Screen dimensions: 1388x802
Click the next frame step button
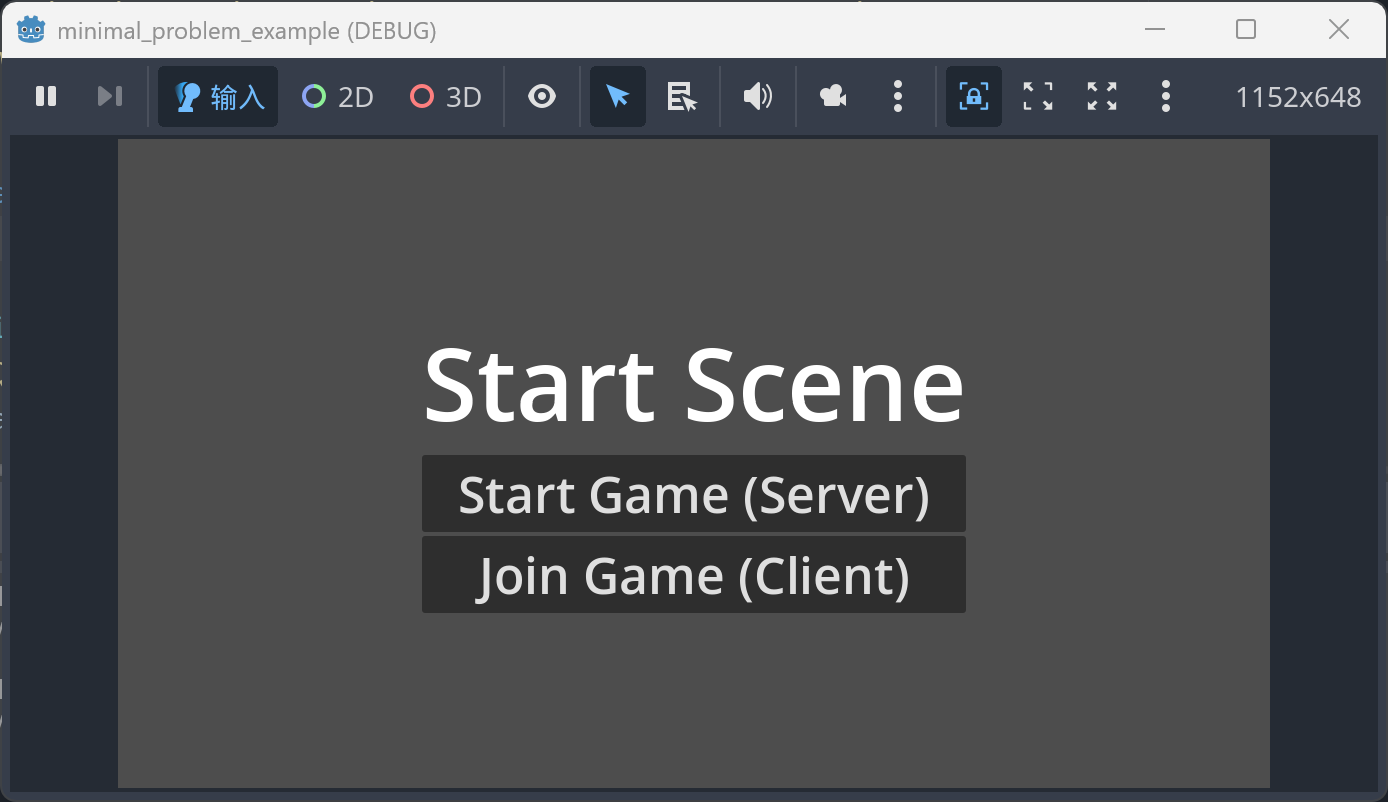coord(109,96)
